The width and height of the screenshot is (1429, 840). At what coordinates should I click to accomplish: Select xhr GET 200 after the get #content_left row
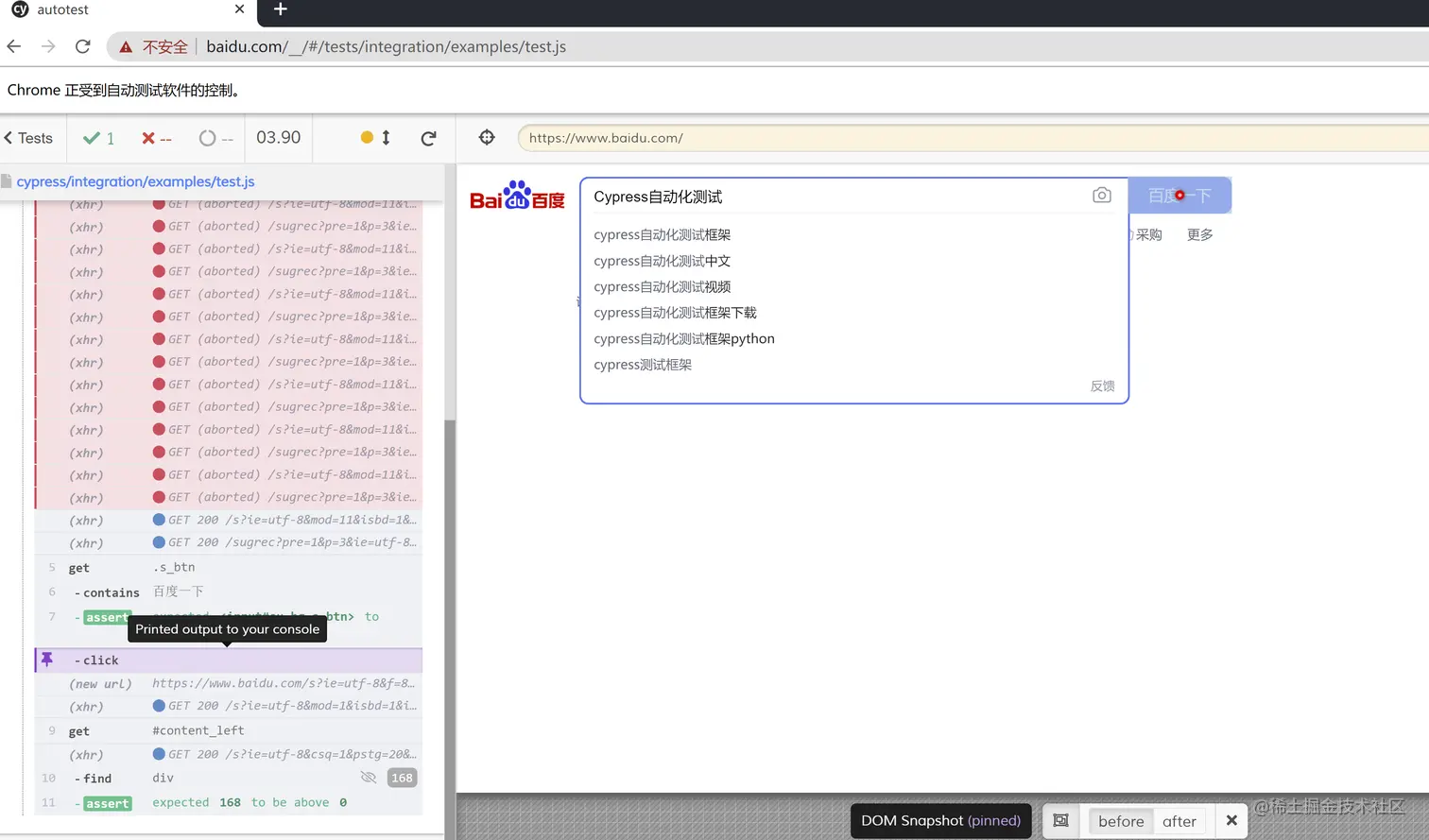[229, 754]
